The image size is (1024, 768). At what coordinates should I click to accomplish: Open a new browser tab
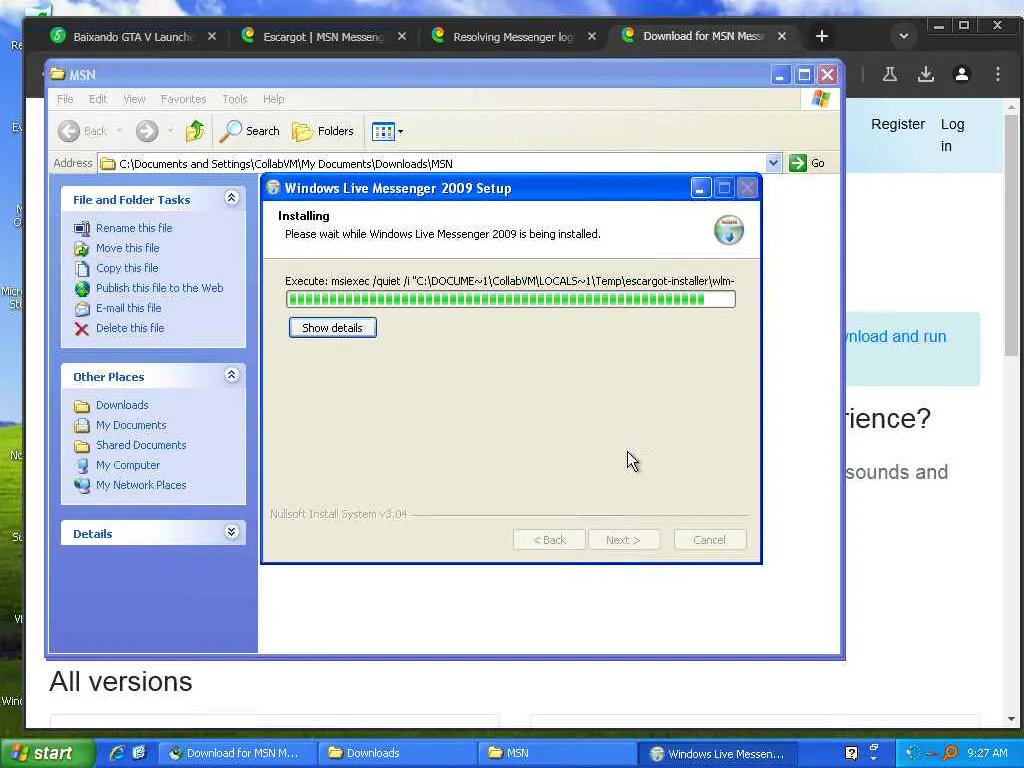tap(822, 37)
